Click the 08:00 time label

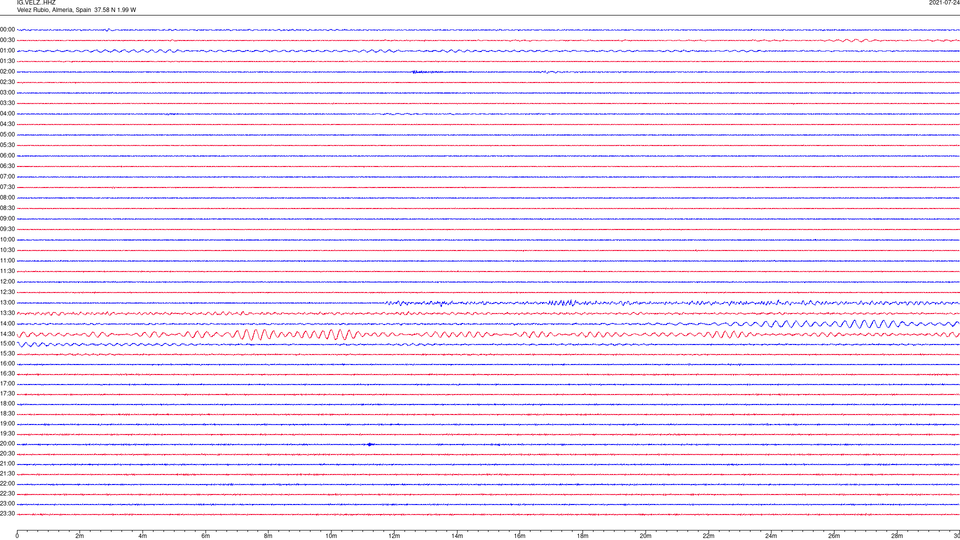(x=7, y=198)
